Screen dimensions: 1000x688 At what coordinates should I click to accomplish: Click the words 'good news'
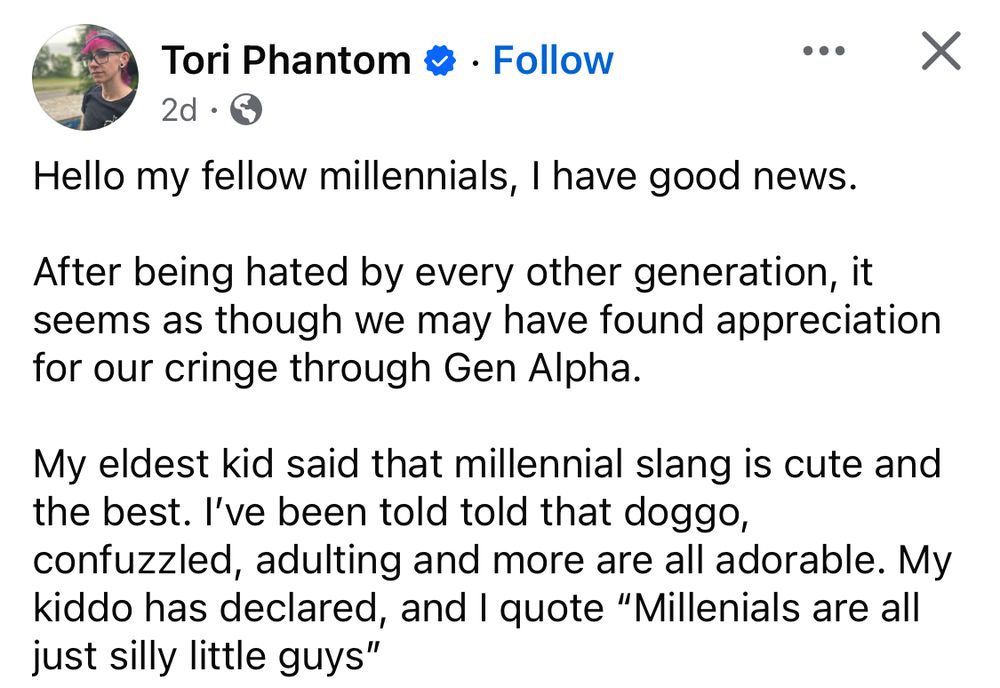coord(758,177)
